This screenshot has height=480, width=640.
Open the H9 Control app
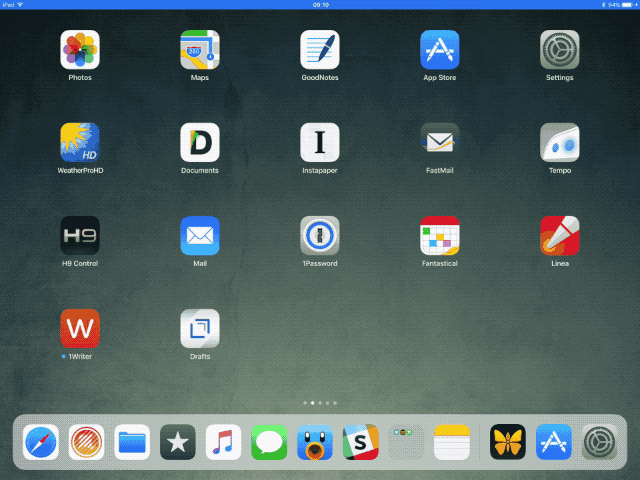pos(80,236)
